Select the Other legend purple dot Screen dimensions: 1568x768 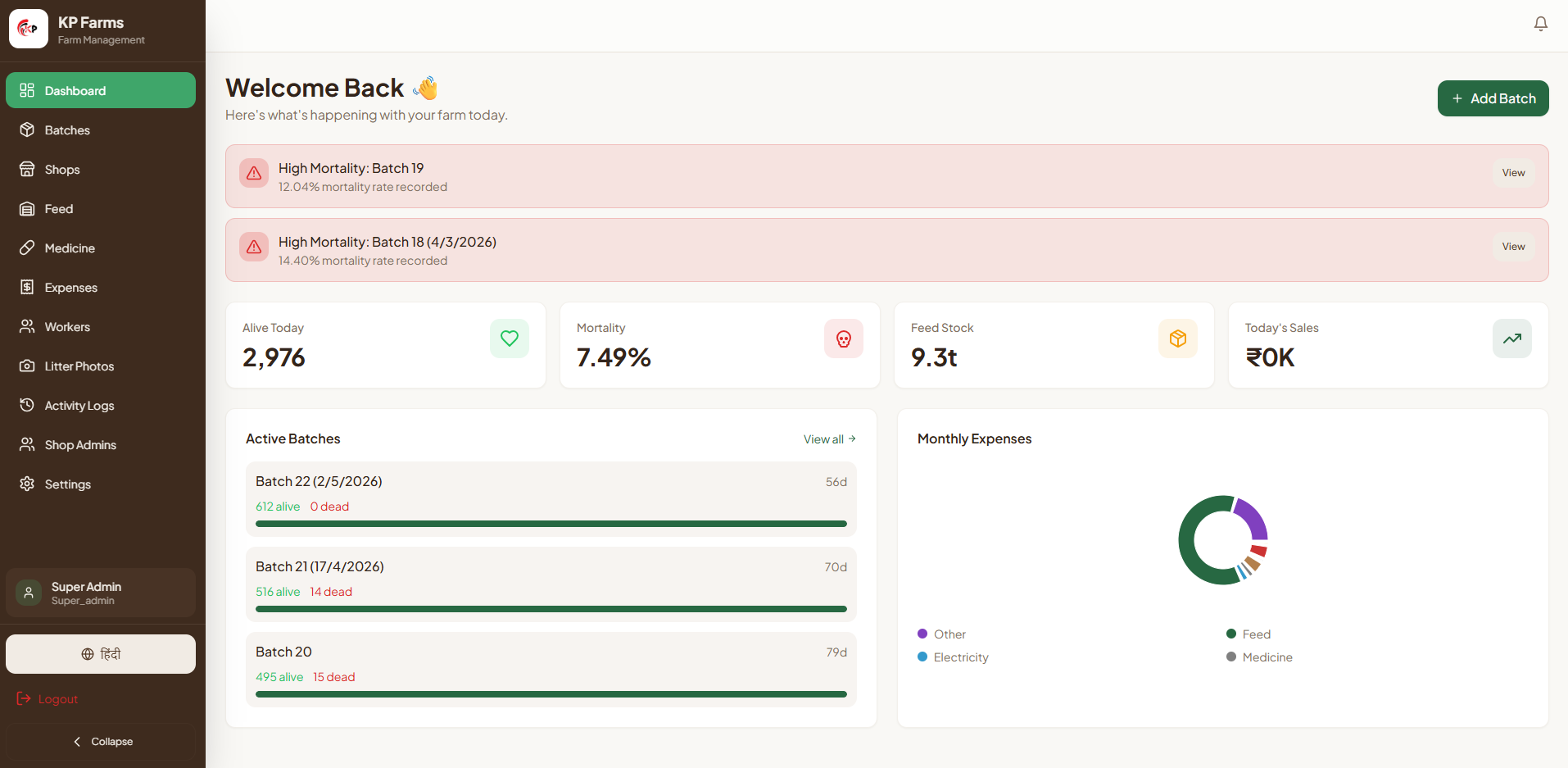(x=922, y=634)
